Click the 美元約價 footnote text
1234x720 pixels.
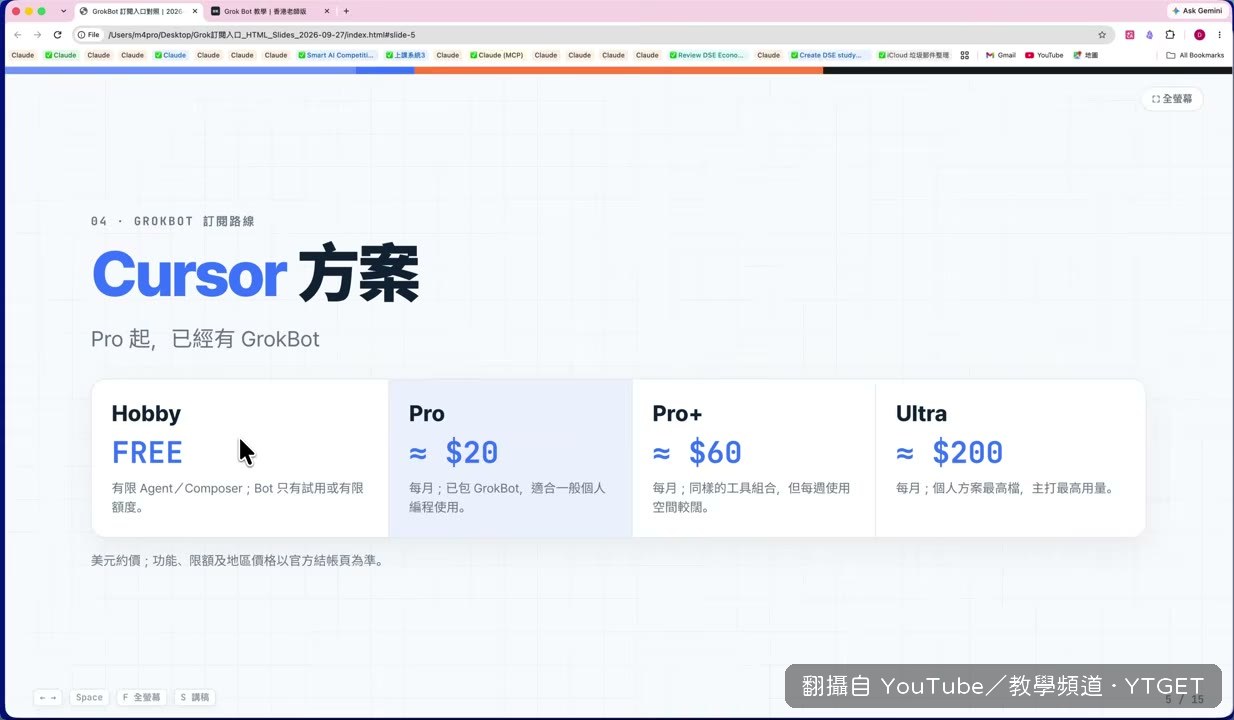pyautogui.click(x=237, y=561)
